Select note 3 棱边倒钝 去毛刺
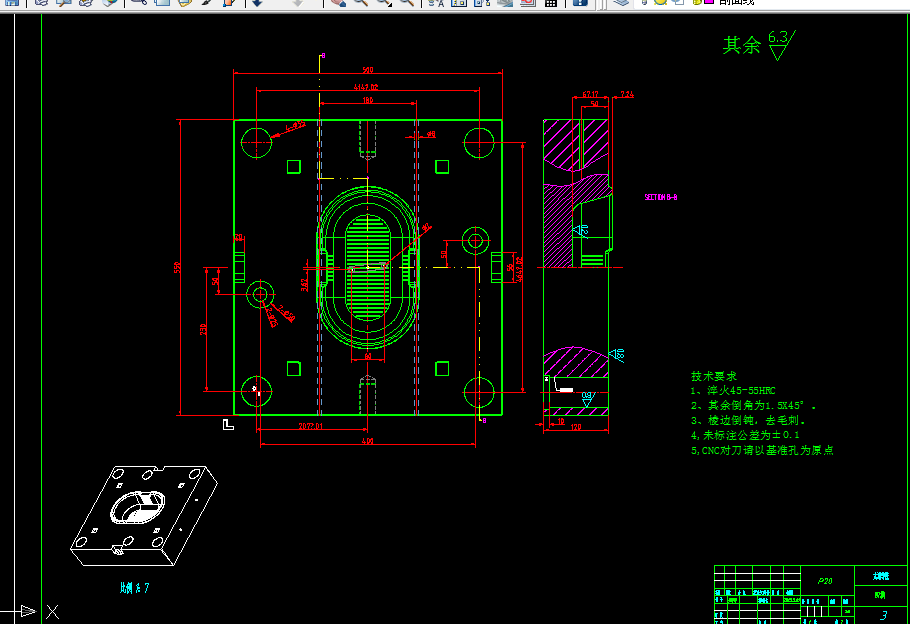 click(748, 420)
